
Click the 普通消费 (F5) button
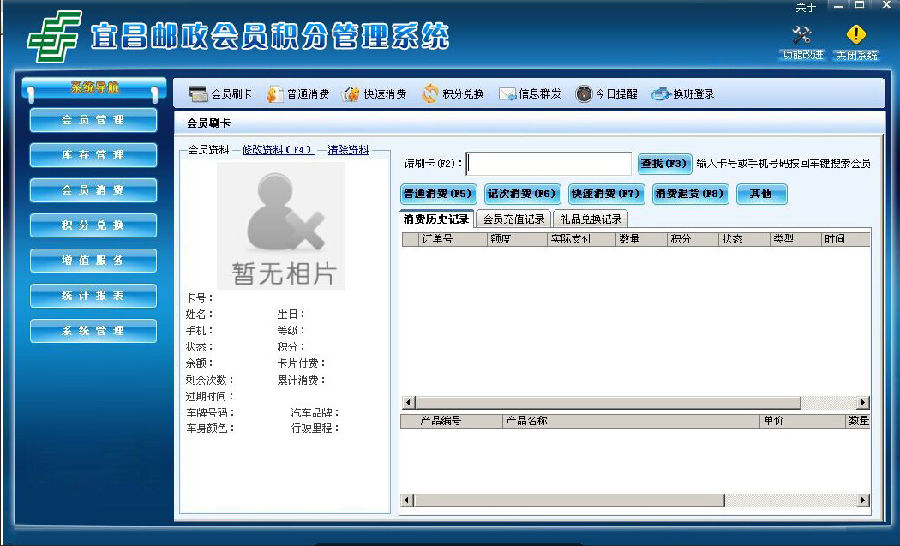[x=438, y=194]
